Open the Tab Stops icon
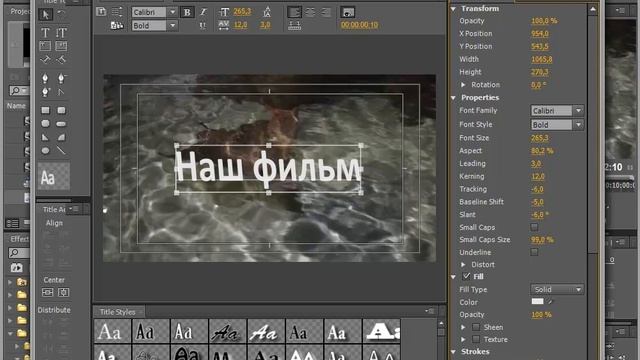 295,25
